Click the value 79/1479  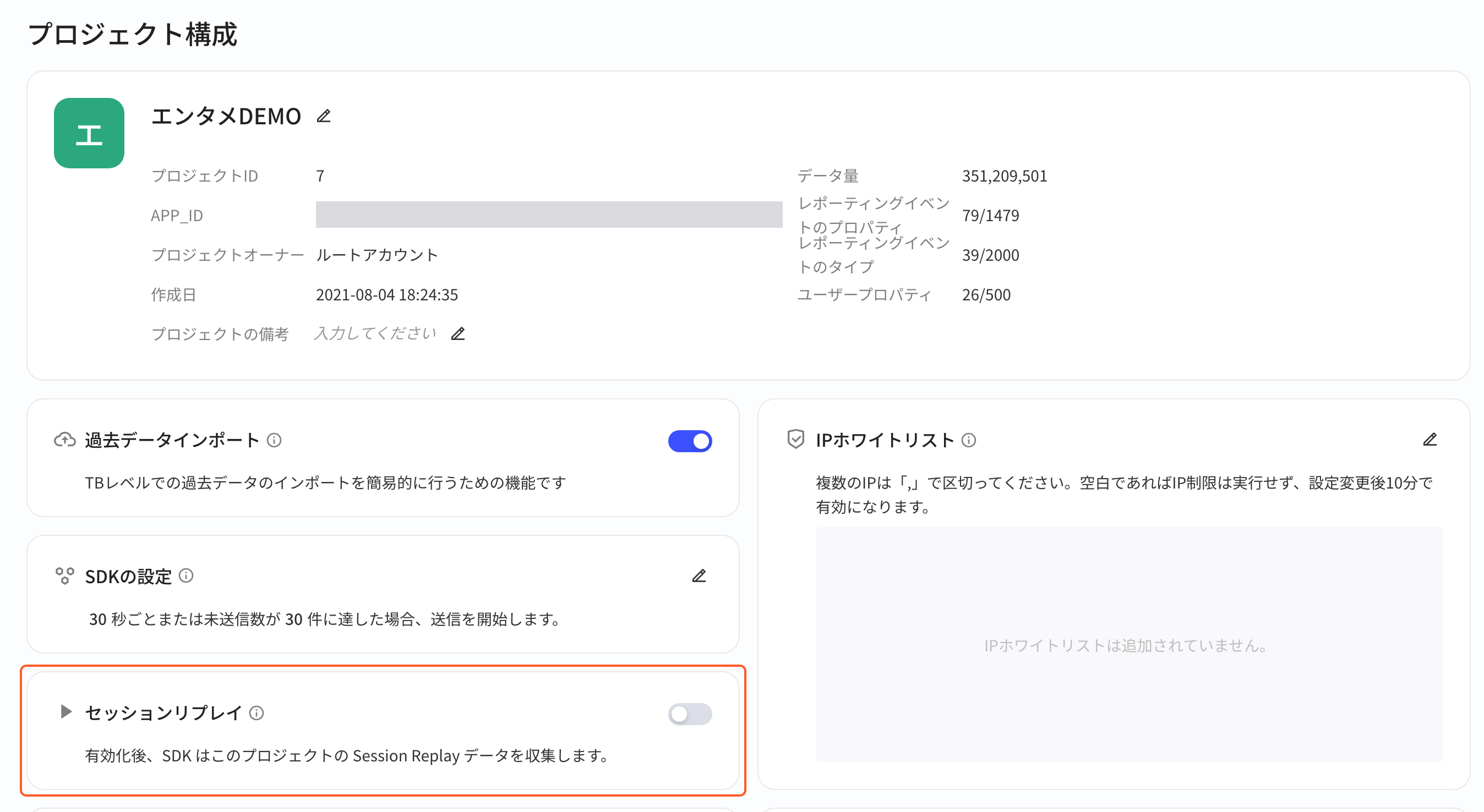click(990, 216)
